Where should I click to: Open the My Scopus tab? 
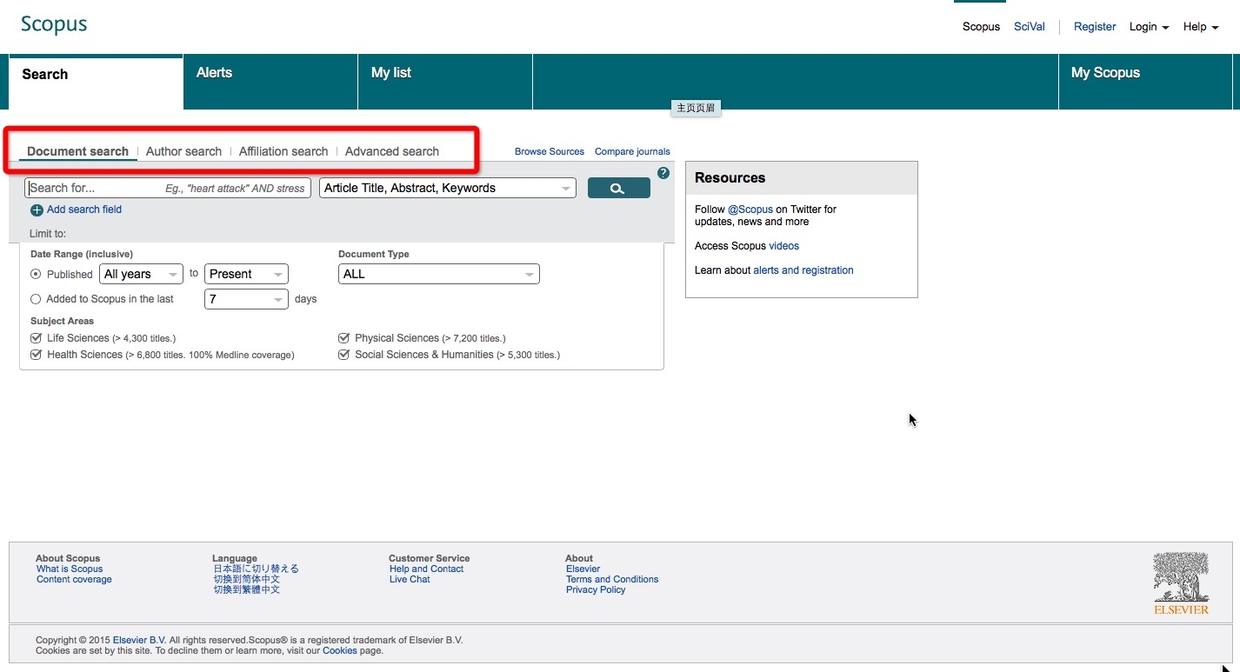(1145, 82)
